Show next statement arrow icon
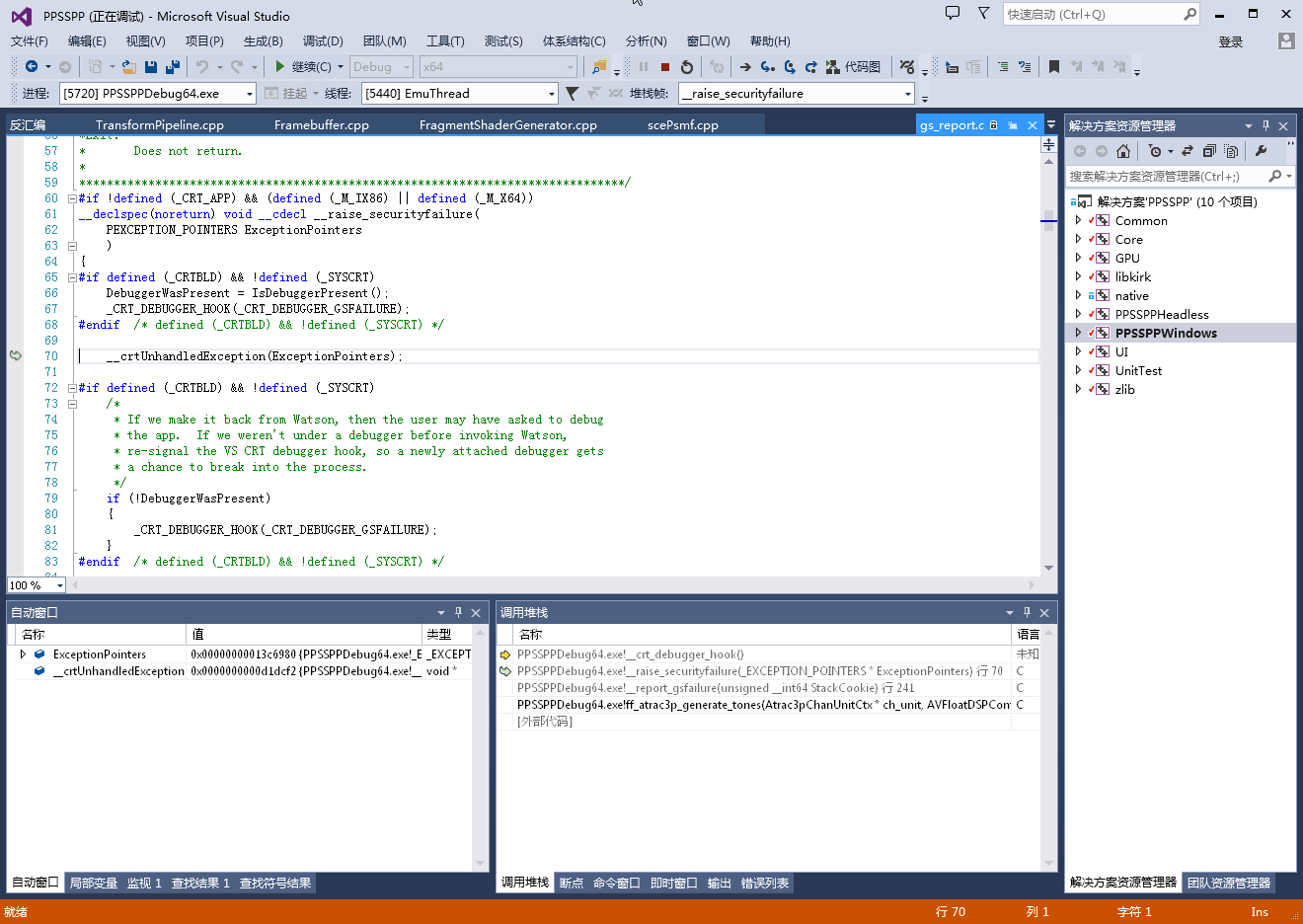 (x=745, y=67)
